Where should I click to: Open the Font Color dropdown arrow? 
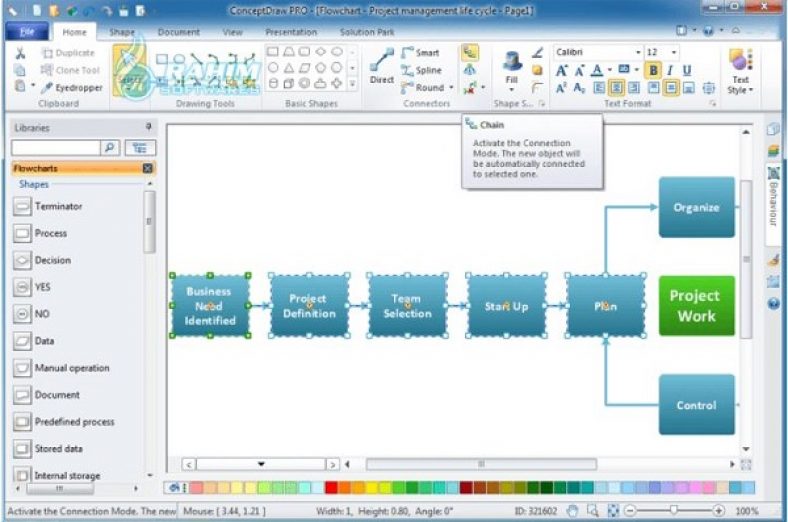pos(610,70)
